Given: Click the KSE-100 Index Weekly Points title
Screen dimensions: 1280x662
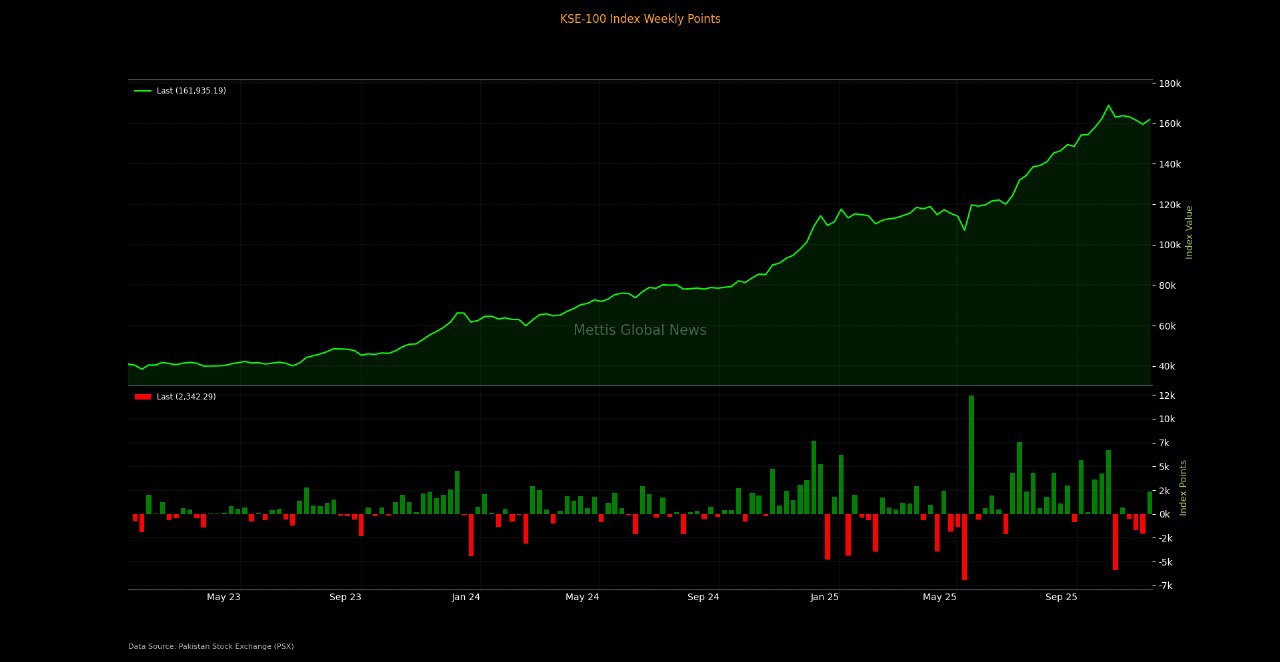Looking at the screenshot, I should coord(640,19).
